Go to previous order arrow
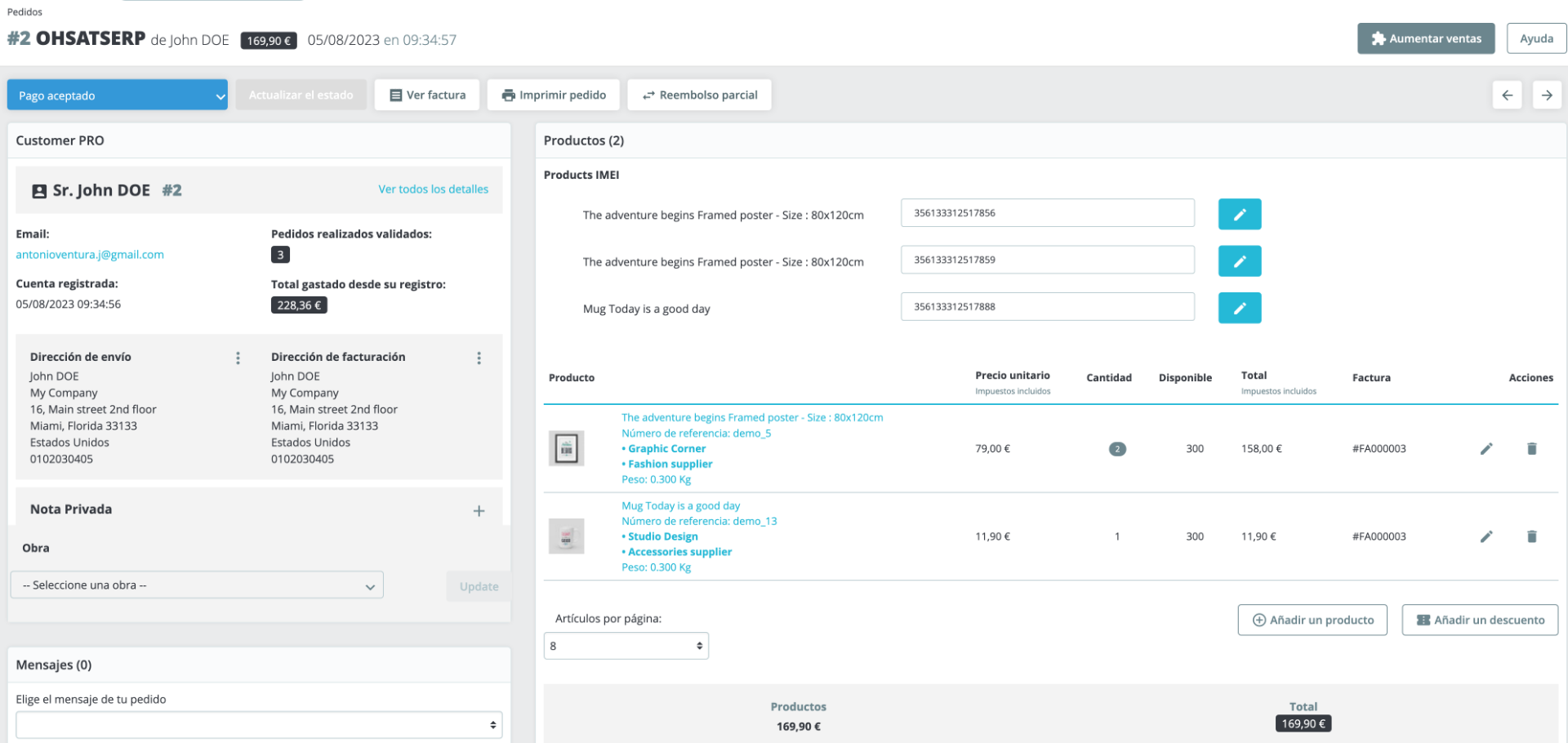The image size is (1568, 743). (x=1507, y=96)
